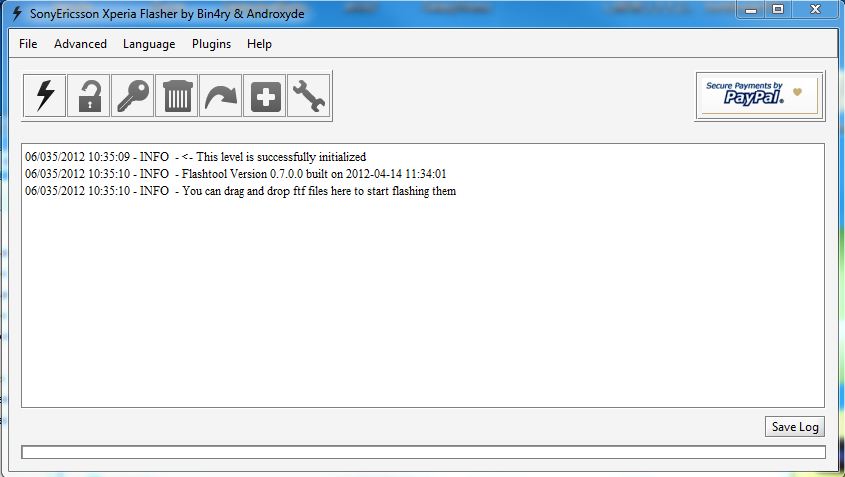The height and width of the screenshot is (477, 845).
Task: Close the Xperia Flasher window
Action: click(815, 9)
